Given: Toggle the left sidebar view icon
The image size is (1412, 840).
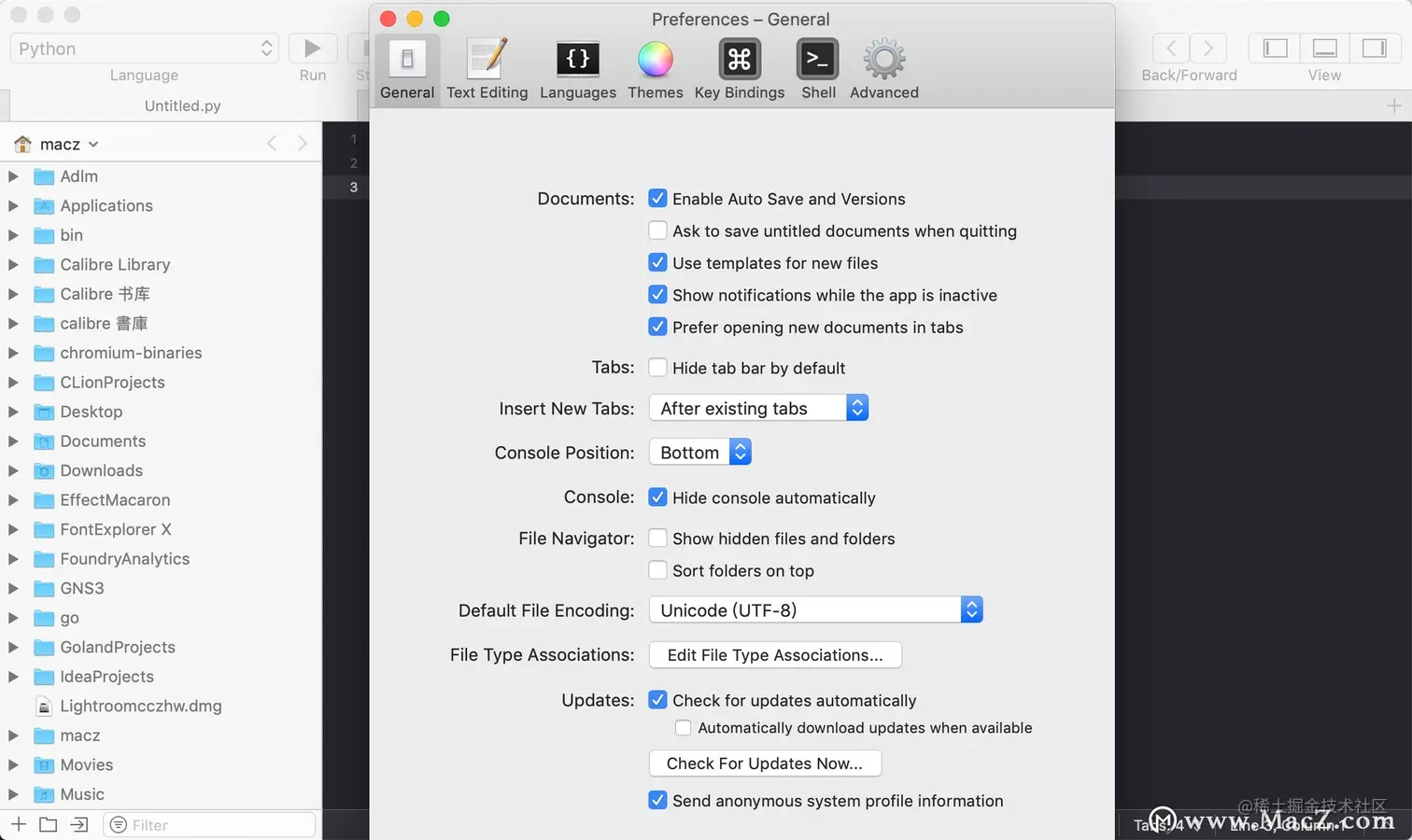Looking at the screenshot, I should tap(1275, 49).
